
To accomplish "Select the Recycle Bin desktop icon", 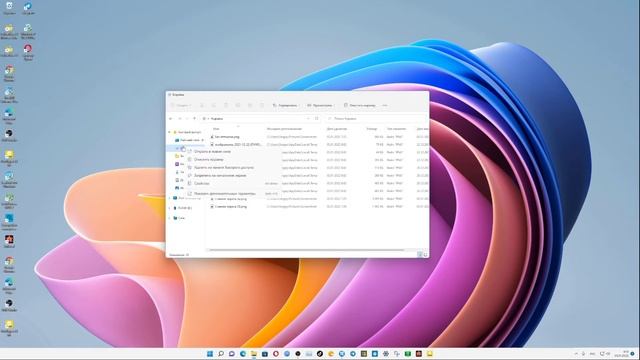I will point(9,9).
